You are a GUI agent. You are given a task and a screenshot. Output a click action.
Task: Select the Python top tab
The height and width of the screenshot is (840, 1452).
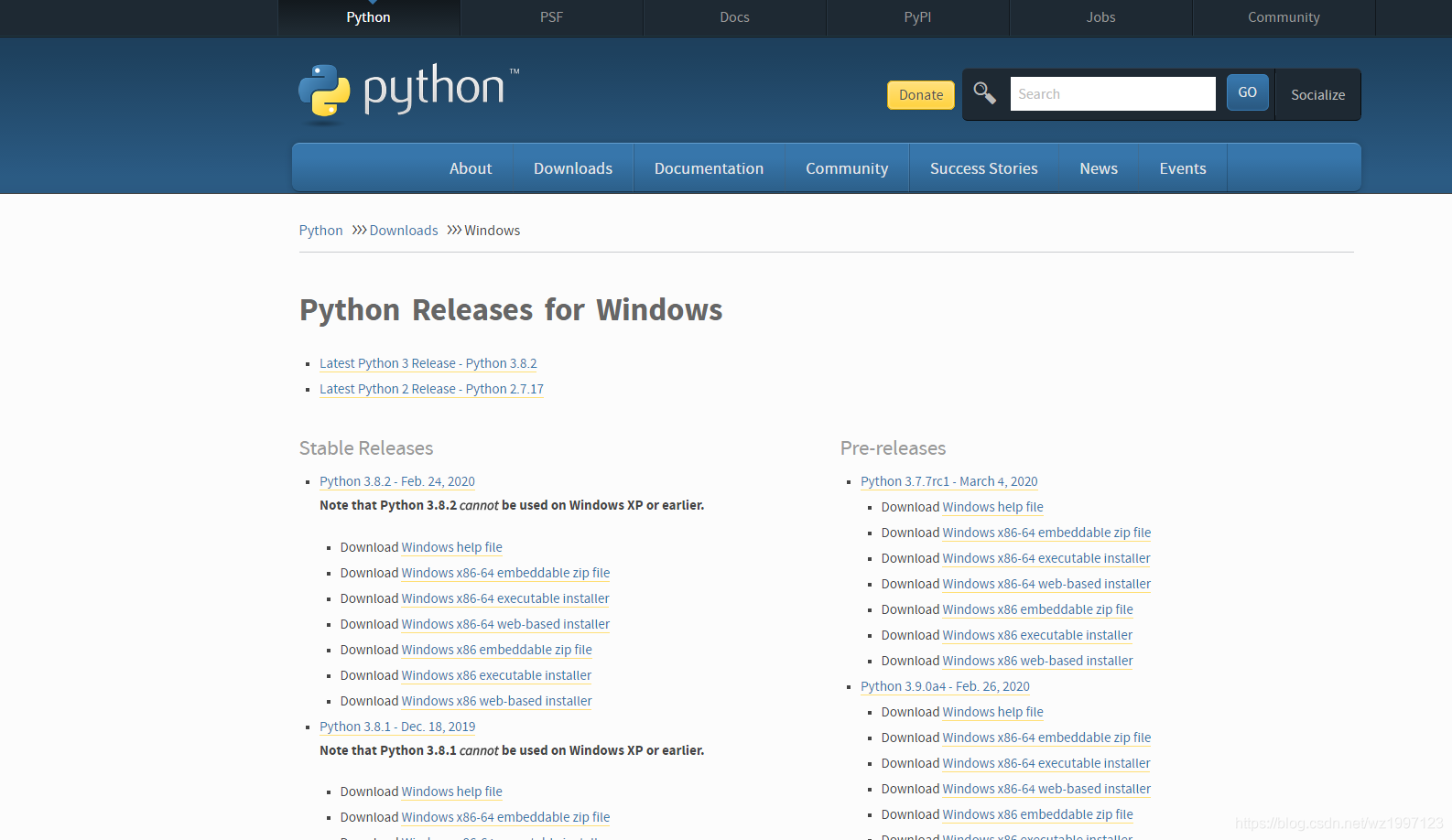[368, 17]
